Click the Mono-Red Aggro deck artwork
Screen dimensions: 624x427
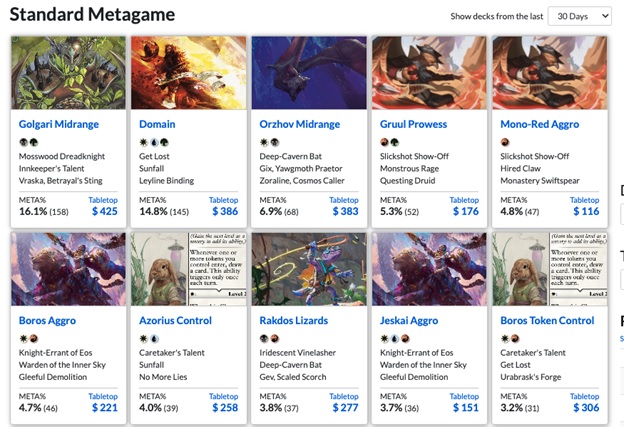pos(549,72)
